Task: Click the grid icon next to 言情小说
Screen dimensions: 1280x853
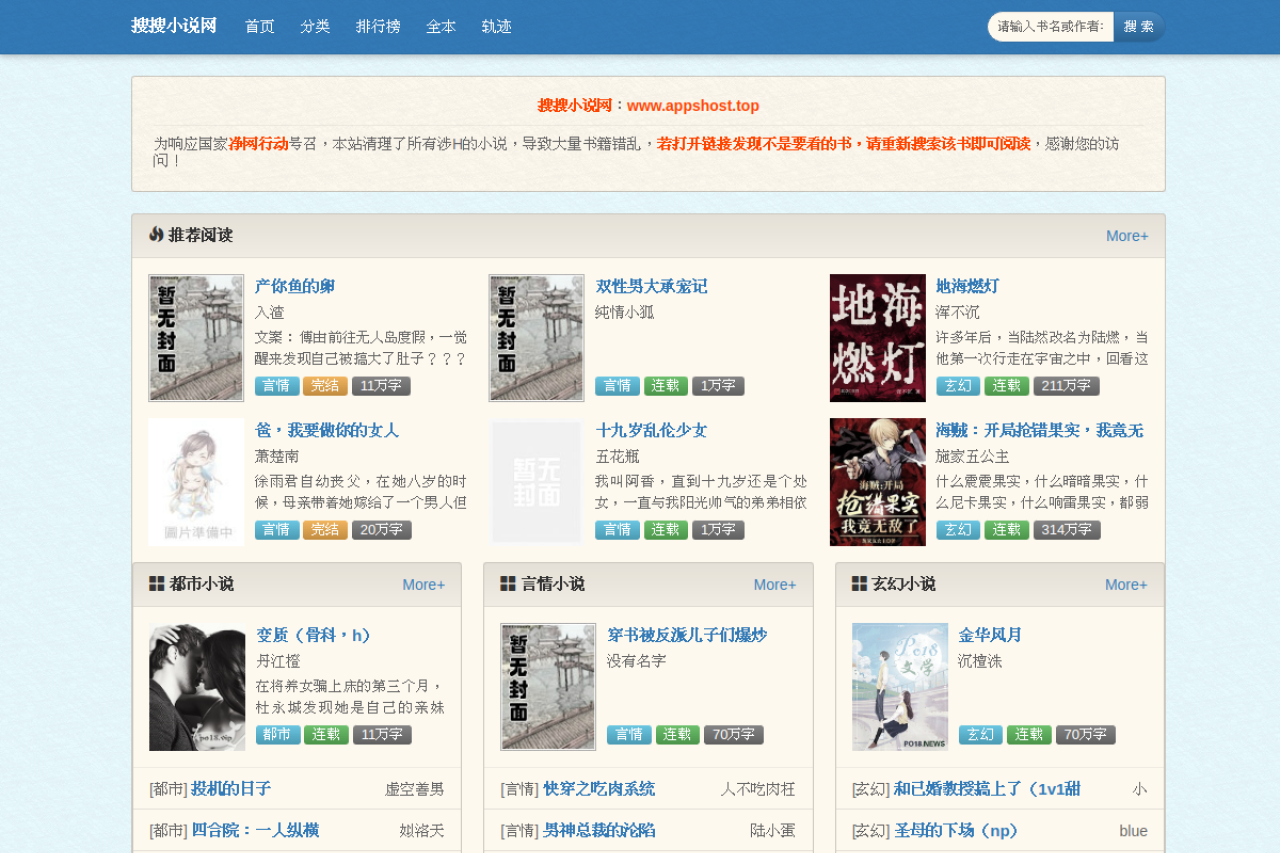Action: click(508, 584)
